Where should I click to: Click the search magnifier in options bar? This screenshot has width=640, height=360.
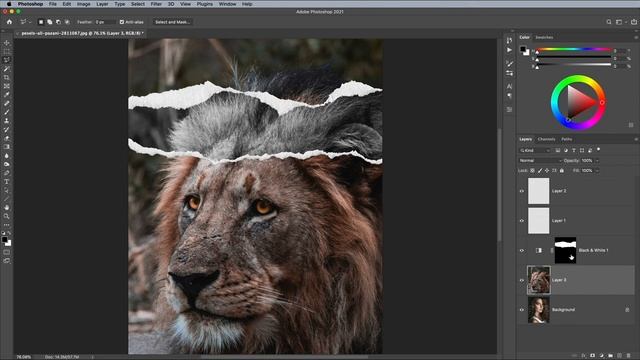pyautogui.click(x=609, y=22)
